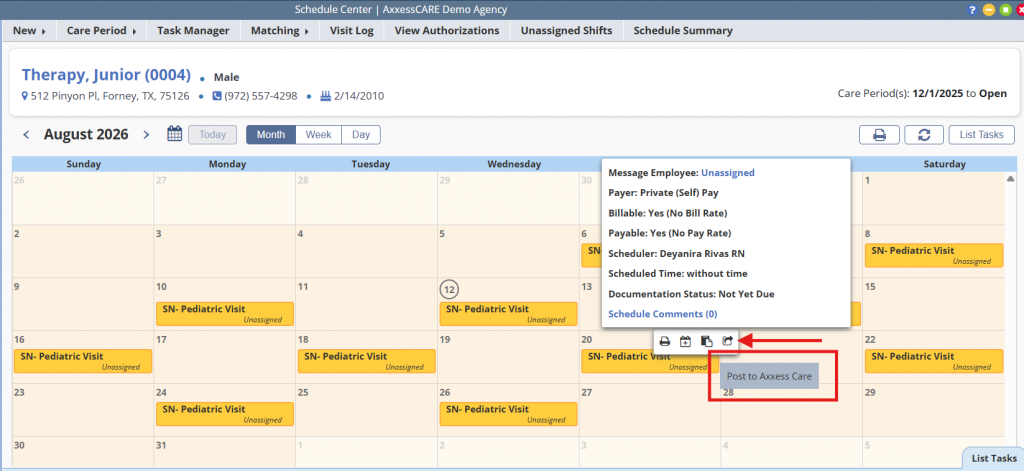Click the List Tasks button at top right

tap(982, 135)
